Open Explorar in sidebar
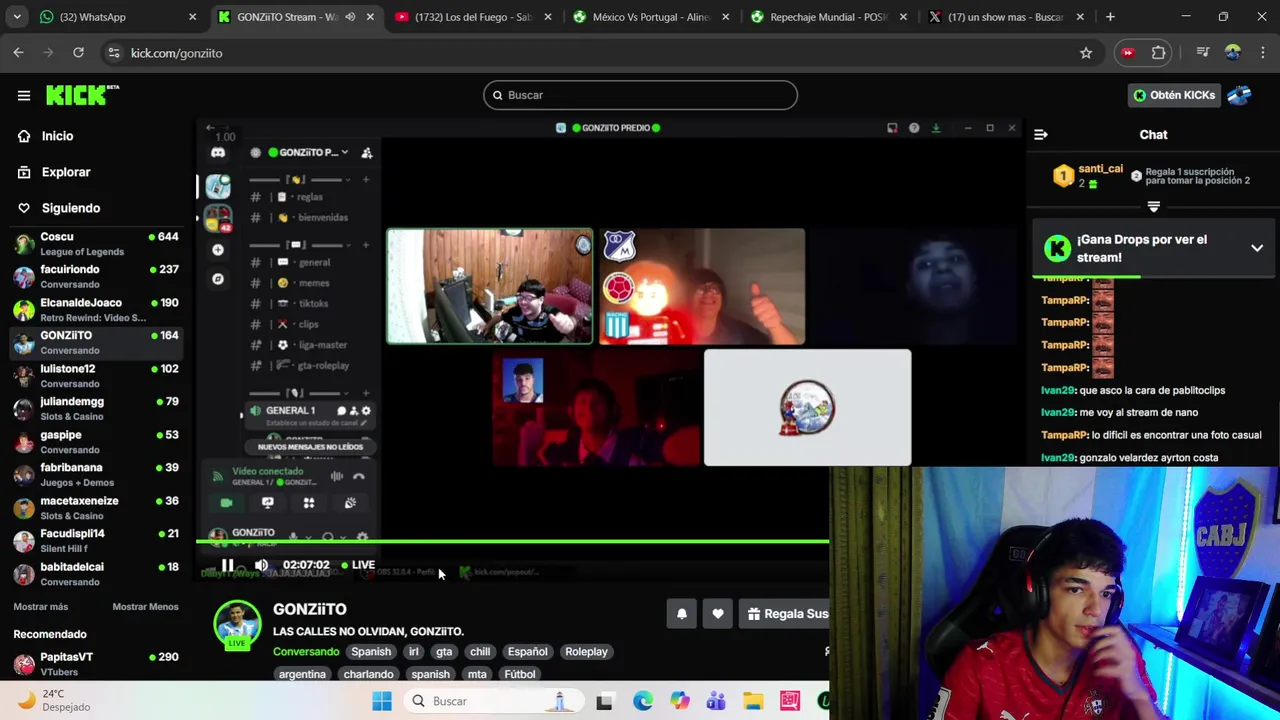This screenshot has height=720, width=1280. [x=66, y=172]
